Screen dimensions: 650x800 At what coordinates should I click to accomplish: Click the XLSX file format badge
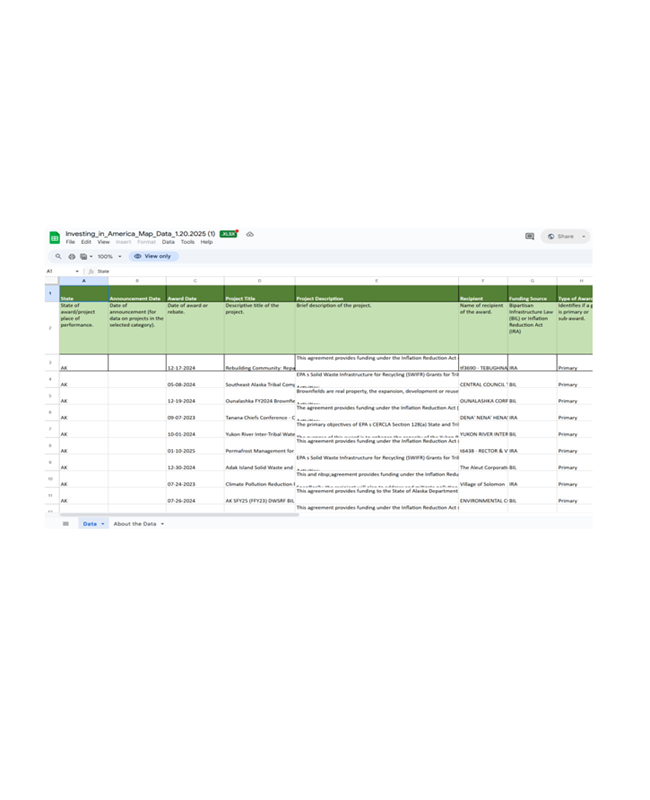click(229, 234)
